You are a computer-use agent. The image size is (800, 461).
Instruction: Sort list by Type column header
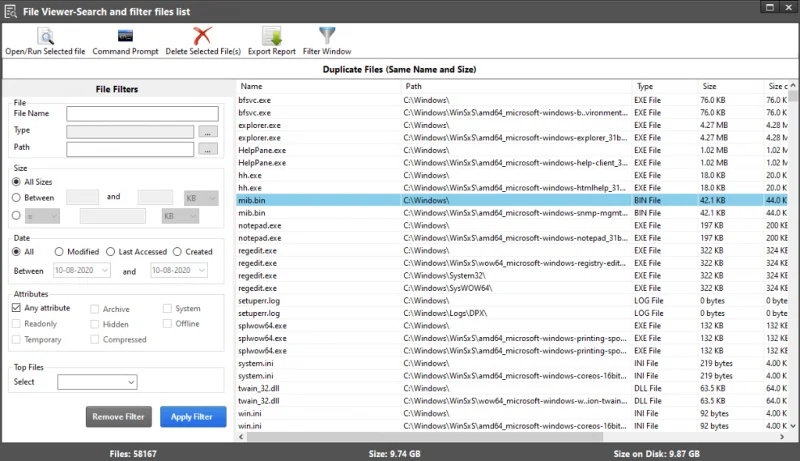point(664,86)
